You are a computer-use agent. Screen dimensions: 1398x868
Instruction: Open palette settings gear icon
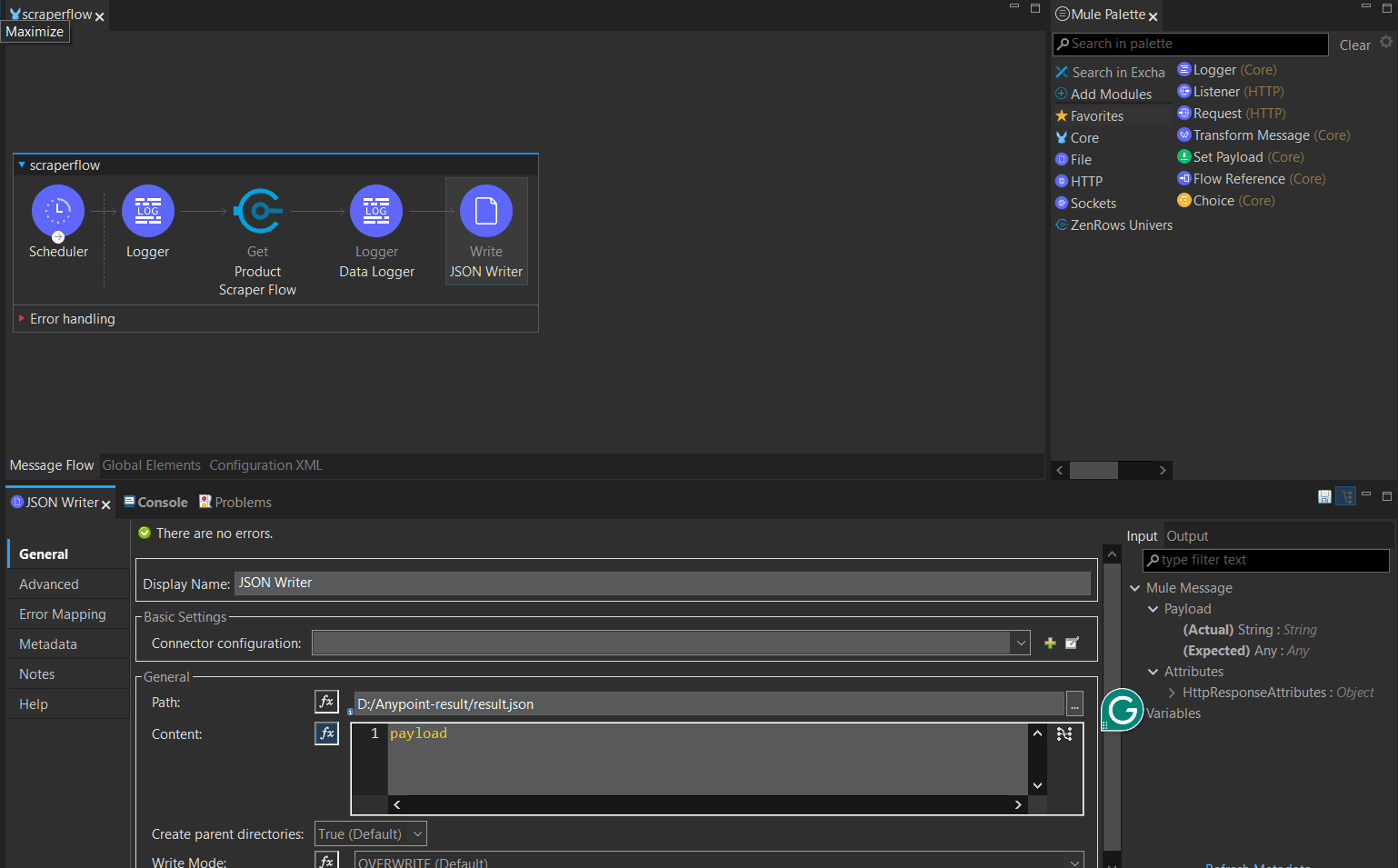click(x=1386, y=42)
